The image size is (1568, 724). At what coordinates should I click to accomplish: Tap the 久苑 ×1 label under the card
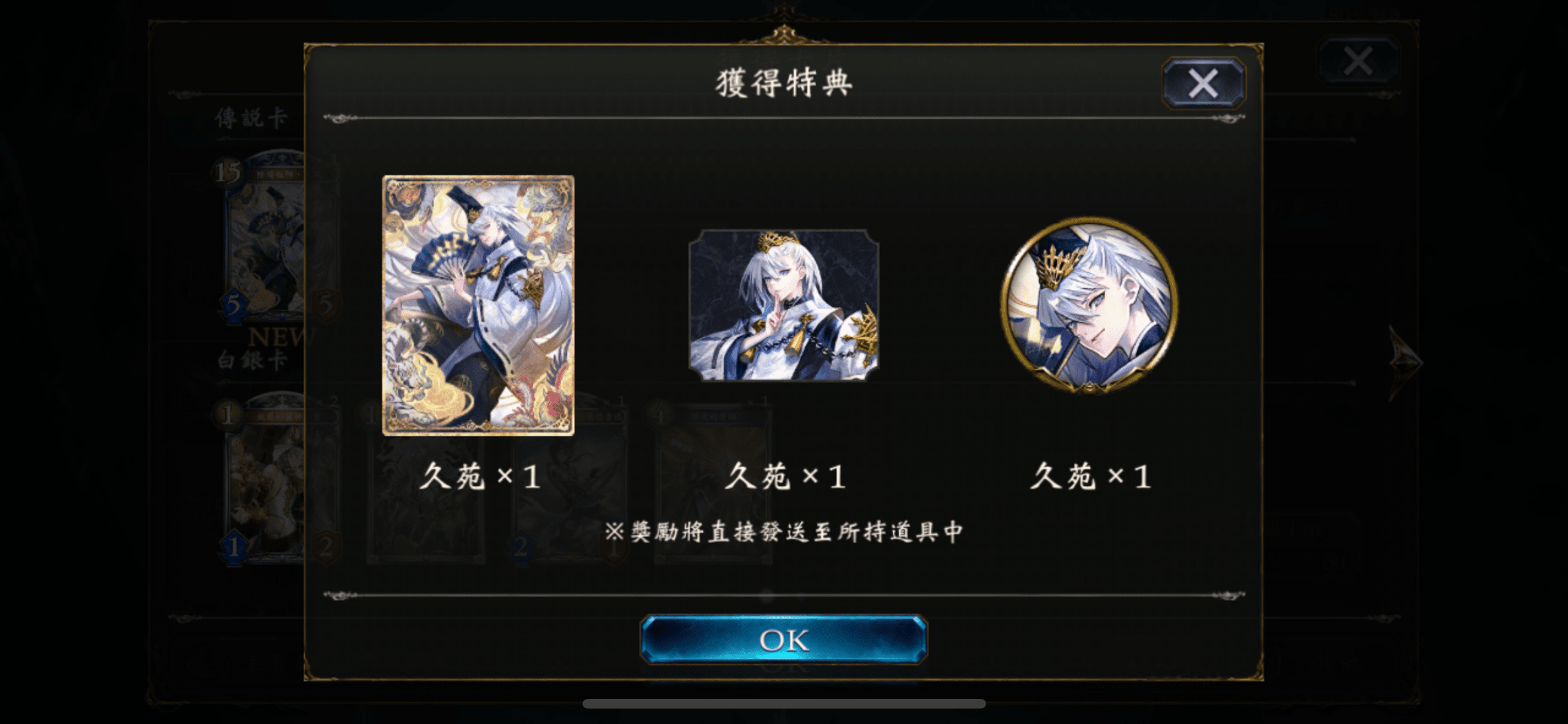480,477
